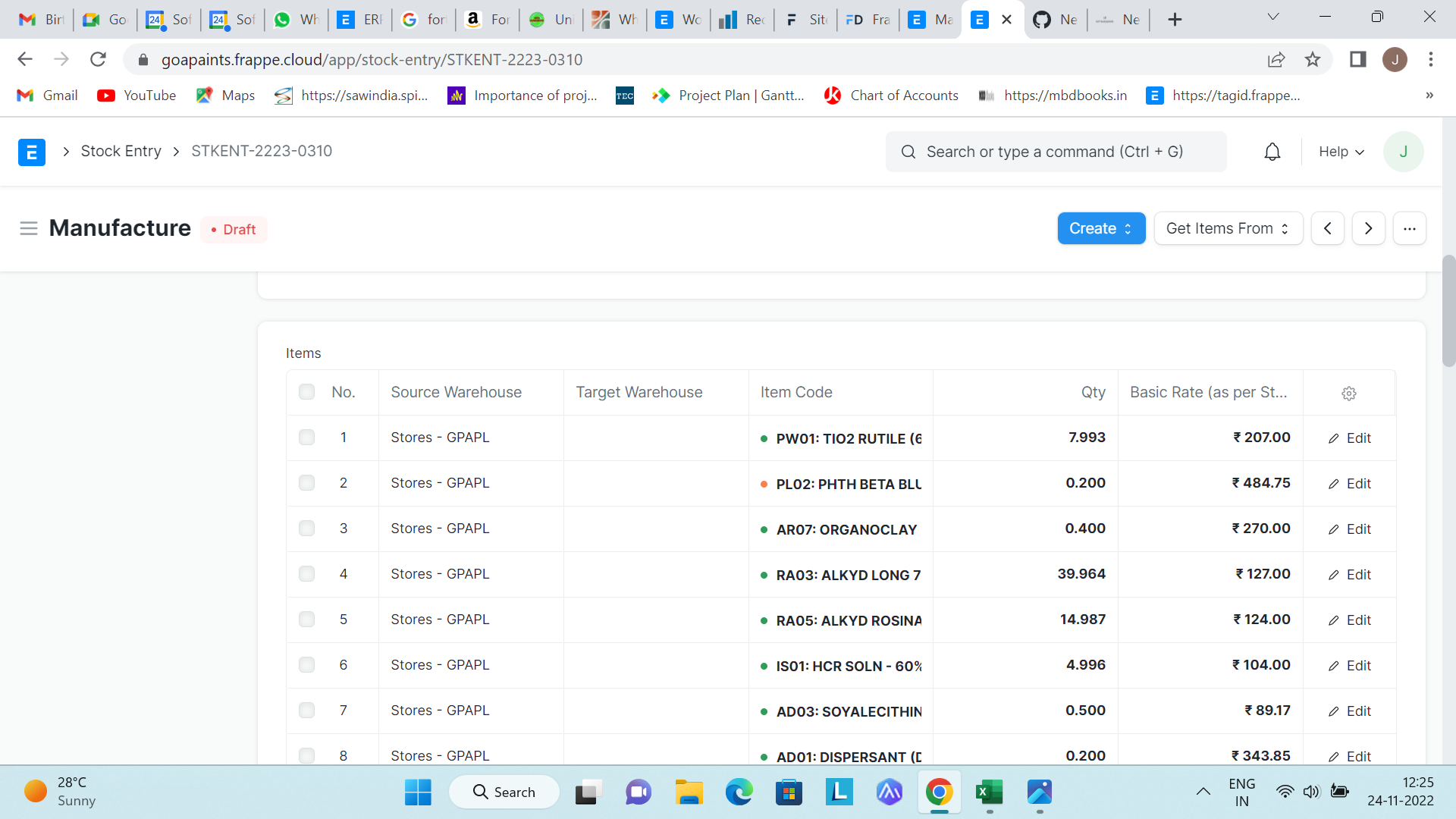The width and height of the screenshot is (1456, 819).
Task: Click the notifications bell icon
Action: click(x=1272, y=152)
